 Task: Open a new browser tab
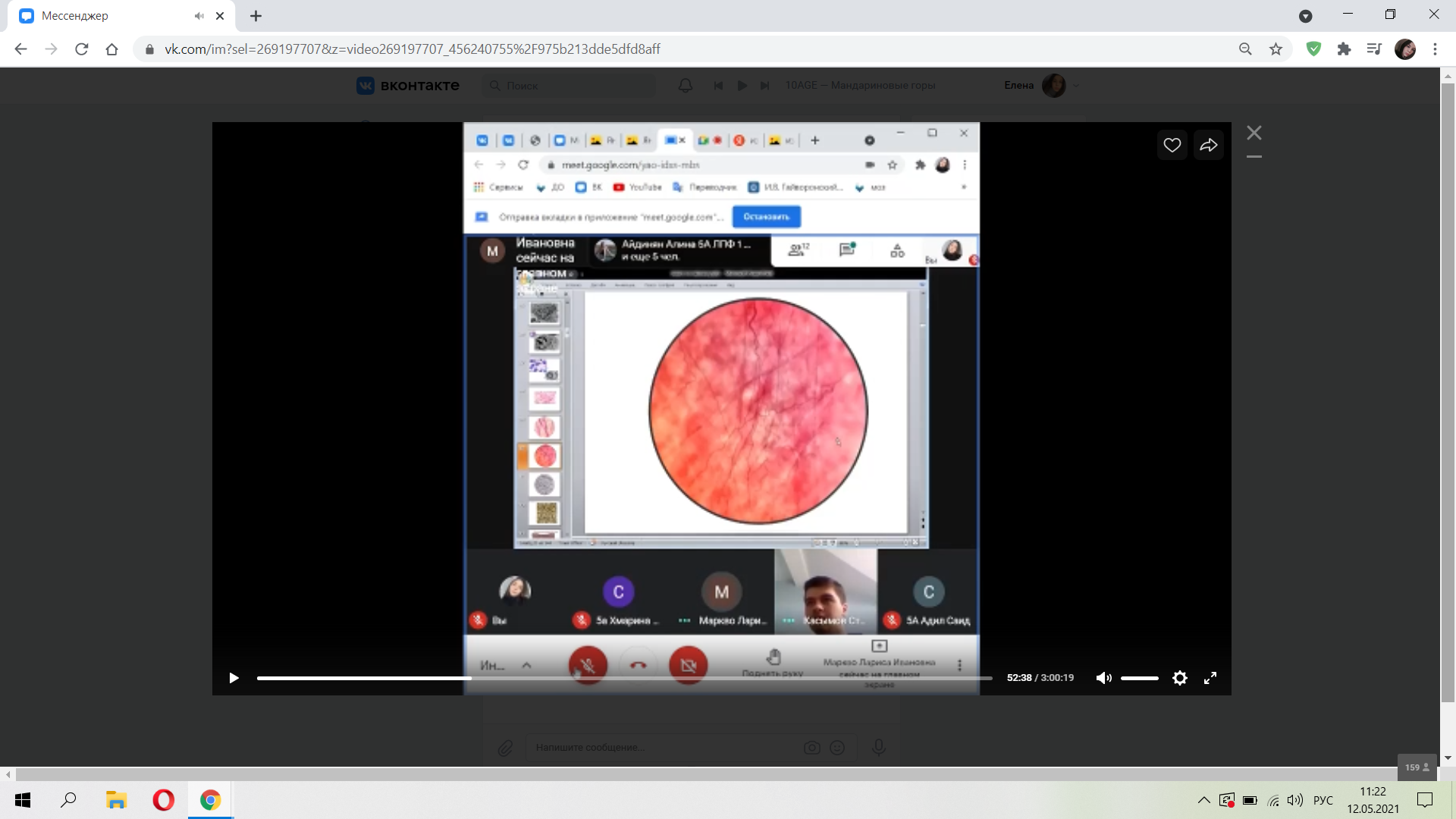pyautogui.click(x=256, y=16)
